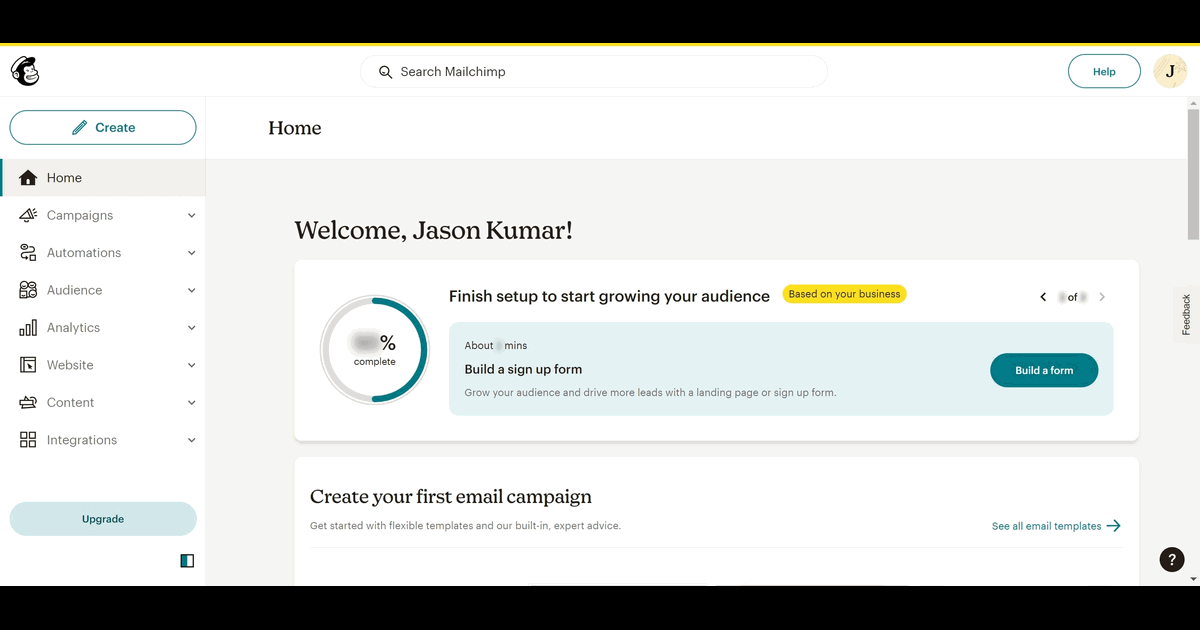
Task: Open Campaigns in the sidebar
Action: pyautogui.click(x=103, y=215)
